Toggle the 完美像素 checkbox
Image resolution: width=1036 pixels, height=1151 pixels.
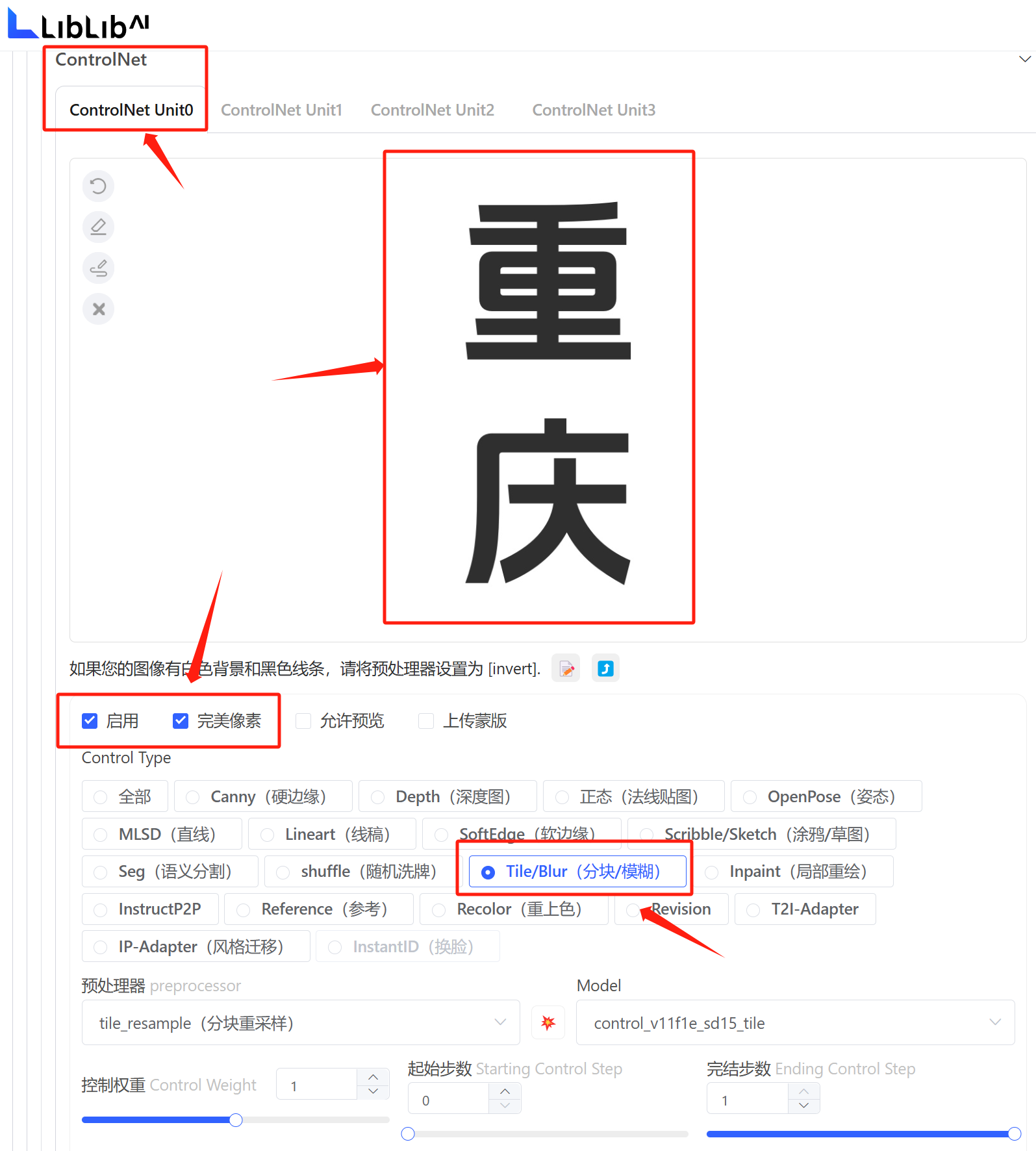[x=181, y=721]
